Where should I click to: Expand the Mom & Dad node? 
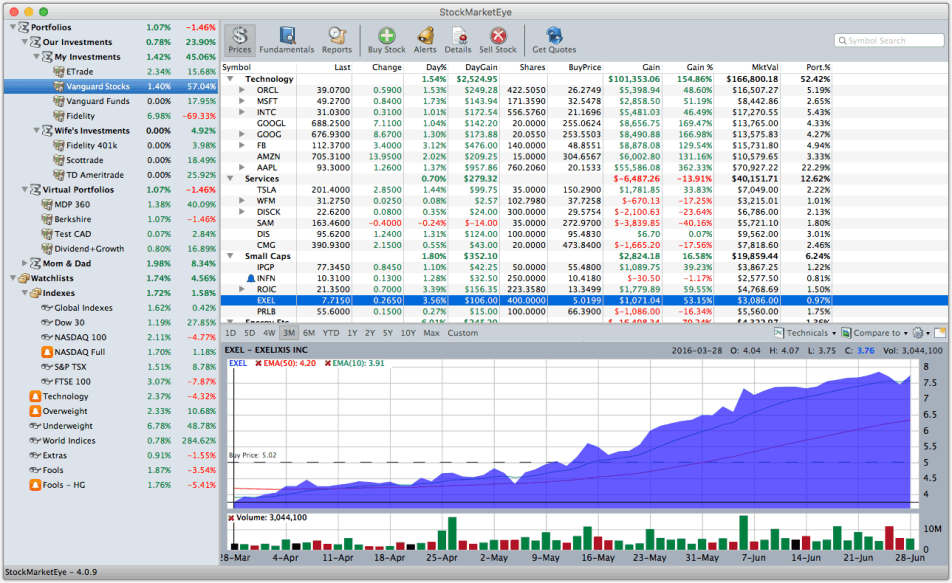pyautogui.click(x=25, y=264)
